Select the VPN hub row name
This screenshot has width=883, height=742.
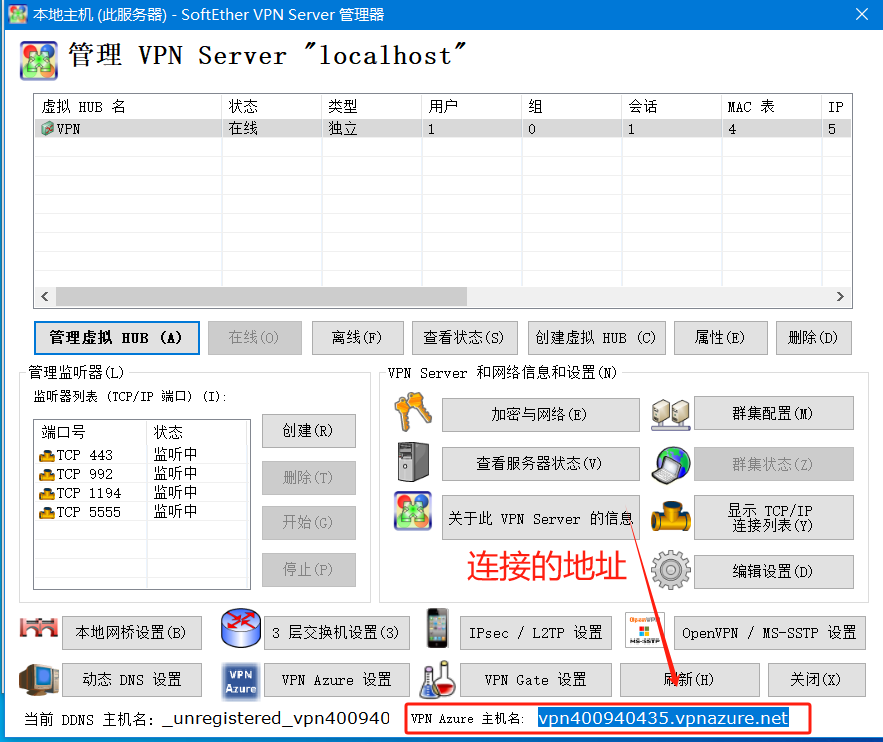point(68,129)
